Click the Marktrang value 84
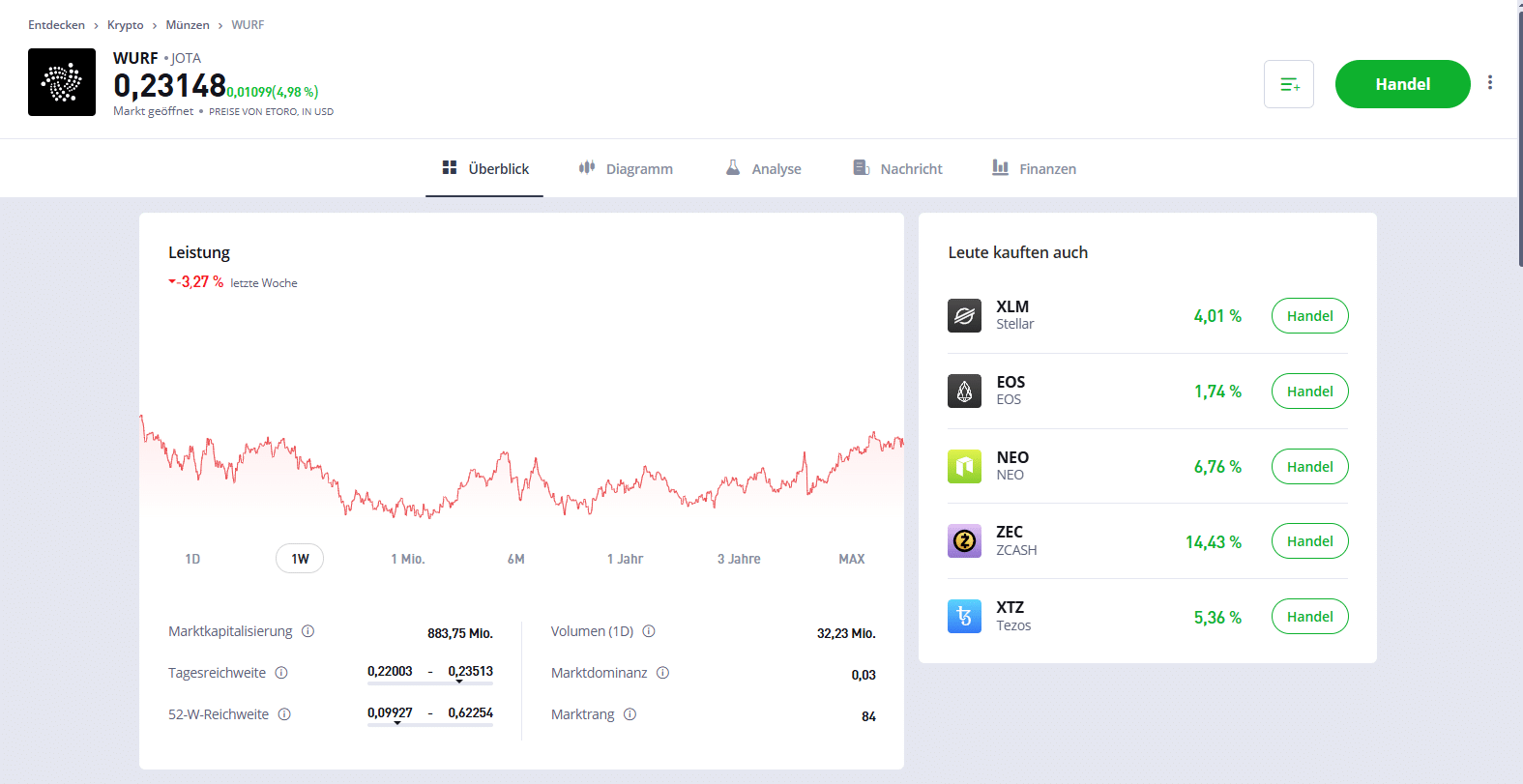This screenshot has height=784, width=1523. 868,716
